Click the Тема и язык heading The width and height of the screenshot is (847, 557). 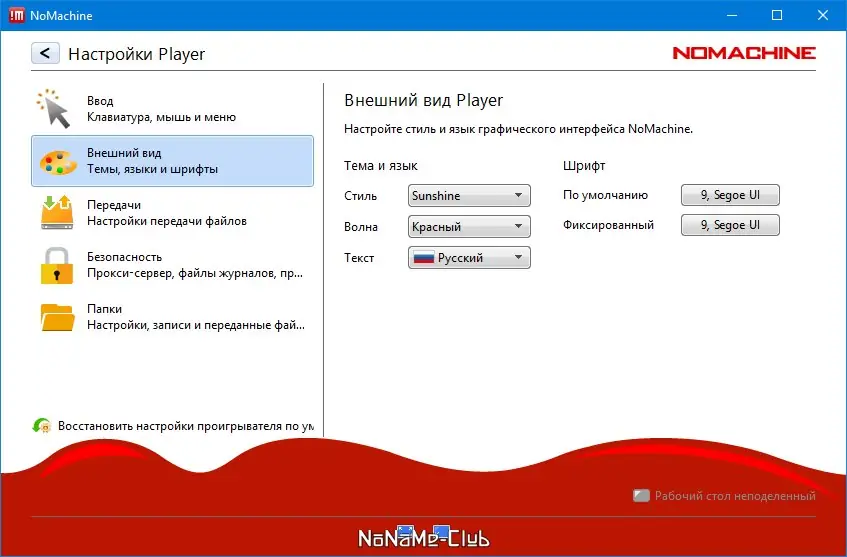(380, 166)
